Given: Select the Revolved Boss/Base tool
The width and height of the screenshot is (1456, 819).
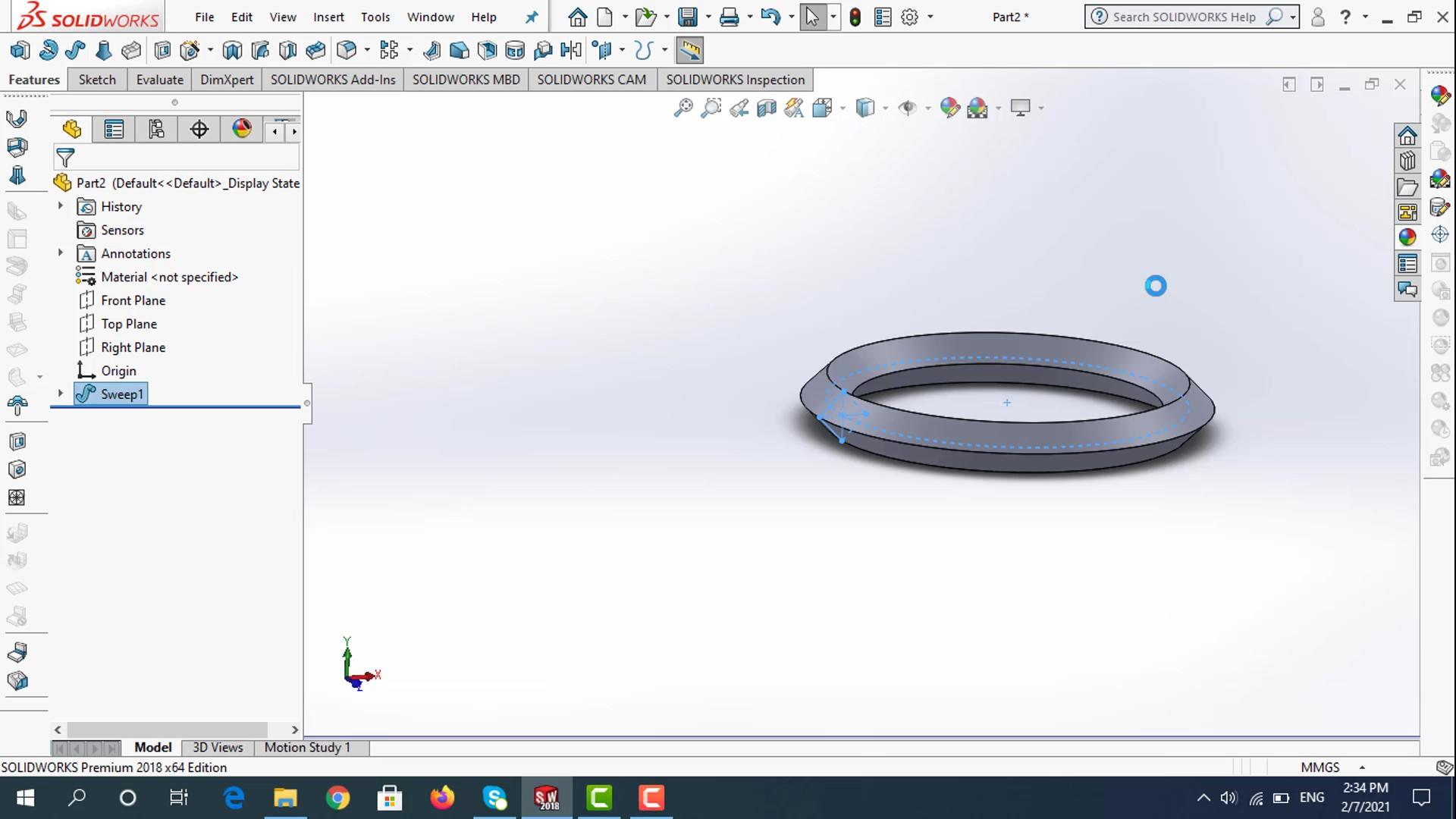Looking at the screenshot, I should coord(48,51).
